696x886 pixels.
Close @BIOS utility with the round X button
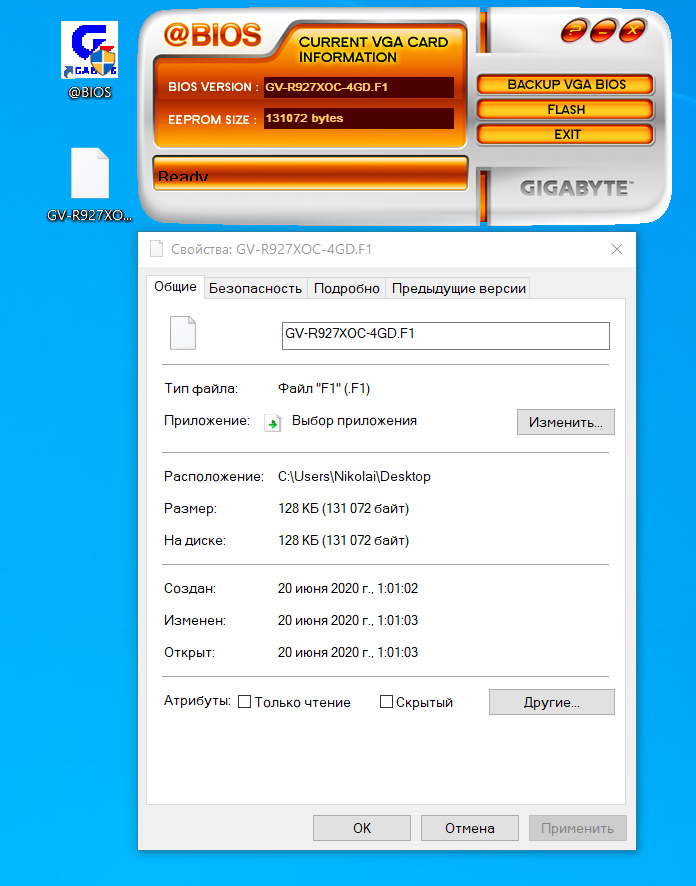632,31
